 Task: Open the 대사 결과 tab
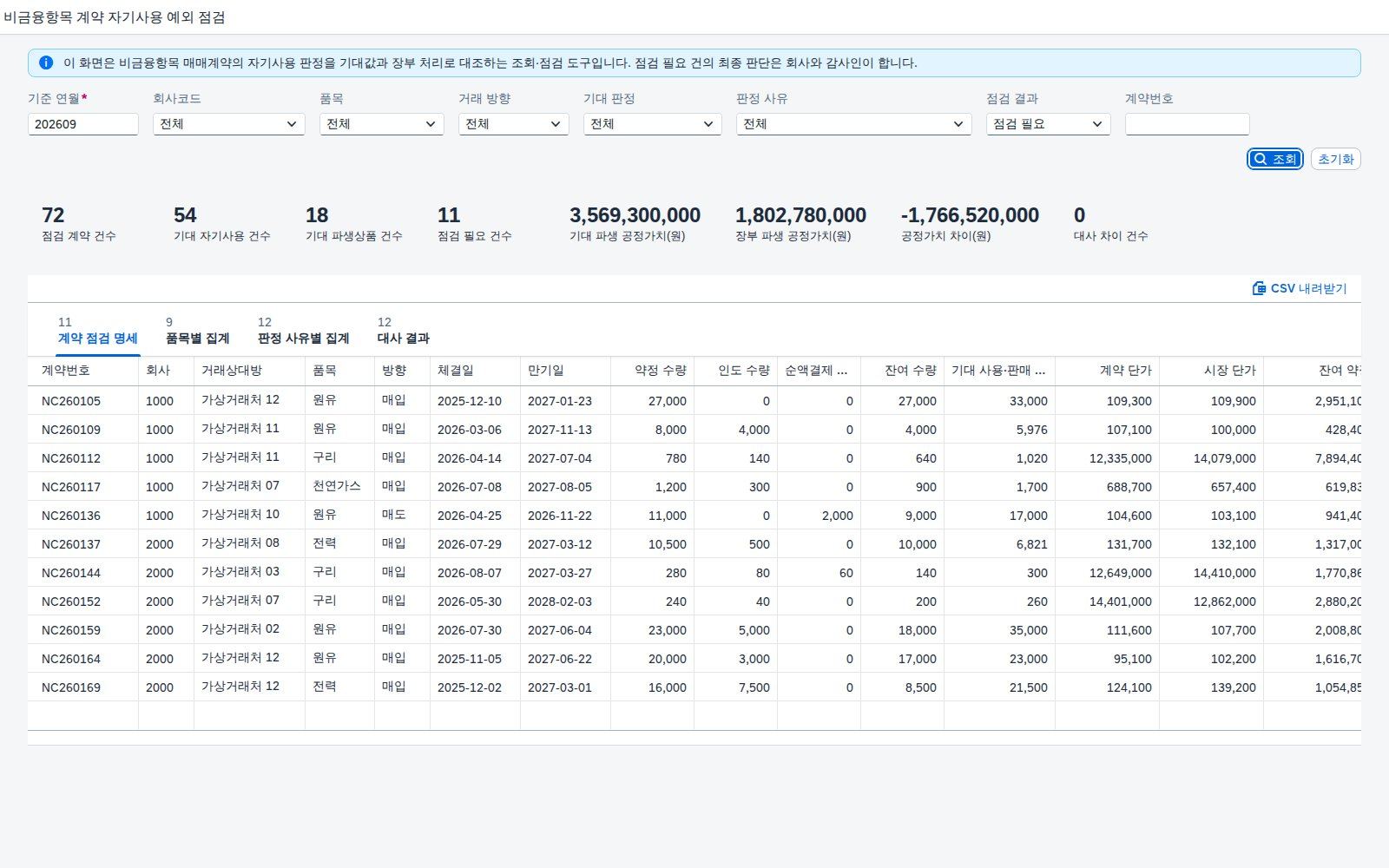tap(403, 331)
